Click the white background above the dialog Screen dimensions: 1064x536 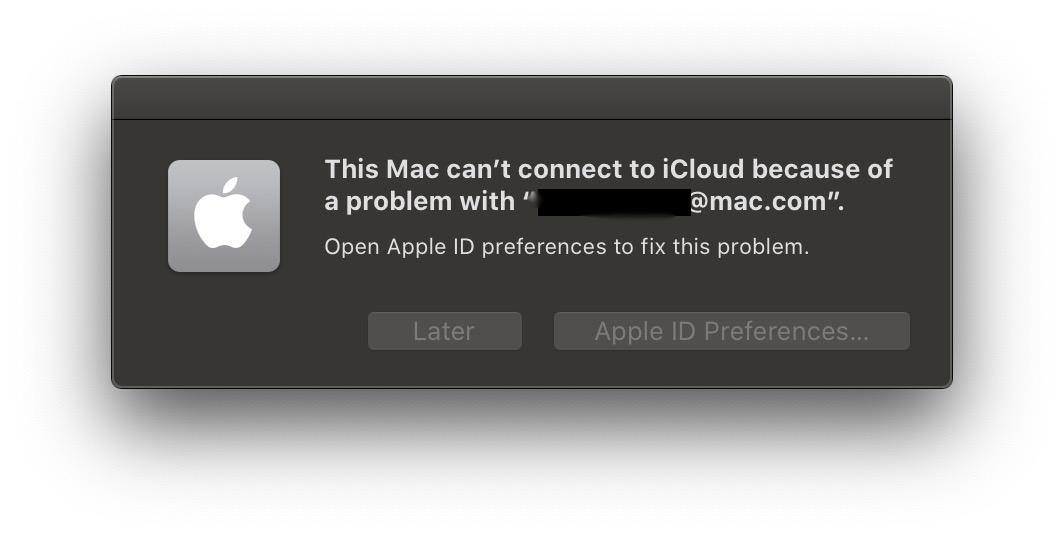coord(531,35)
